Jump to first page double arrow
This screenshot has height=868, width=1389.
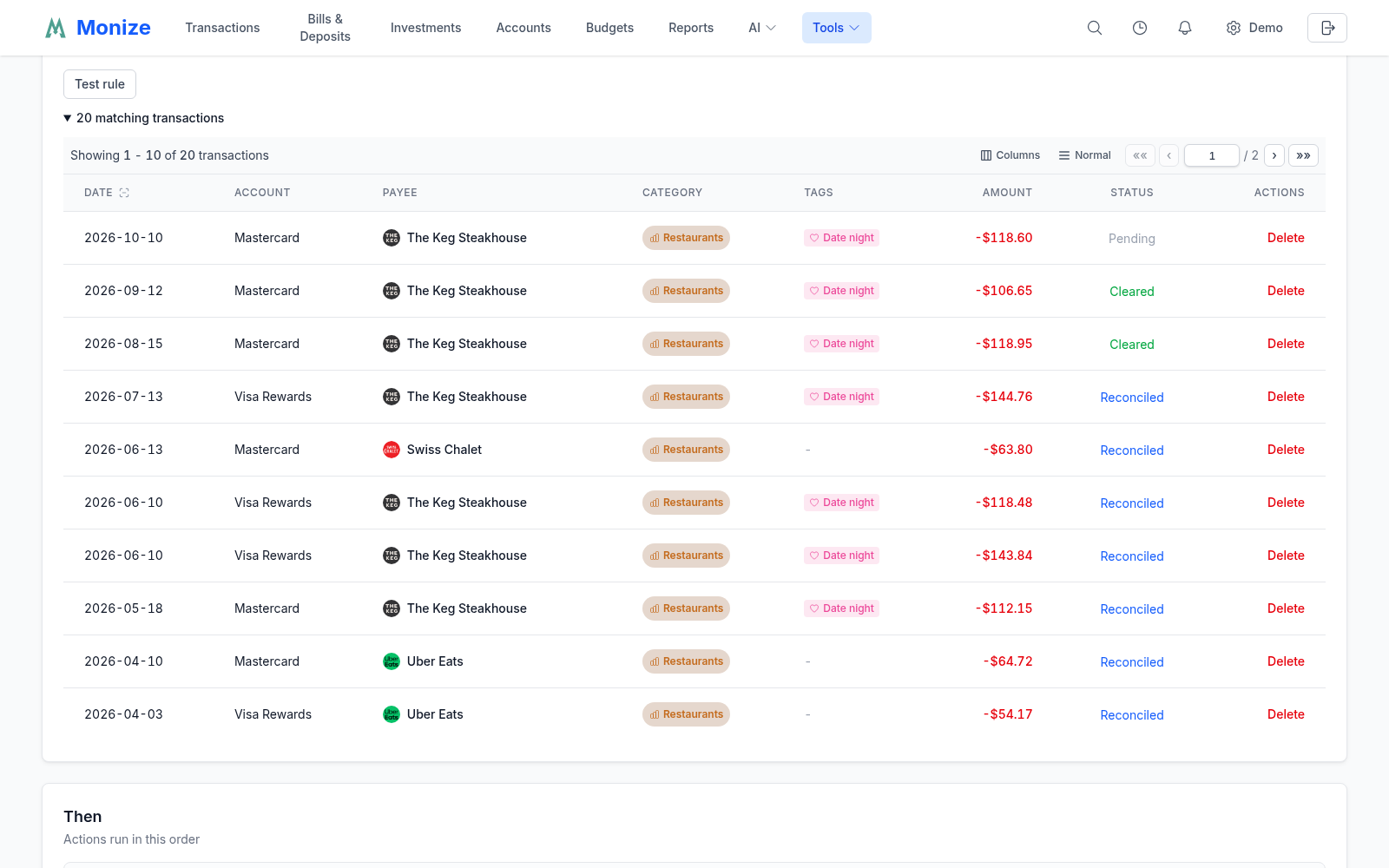coord(1140,155)
